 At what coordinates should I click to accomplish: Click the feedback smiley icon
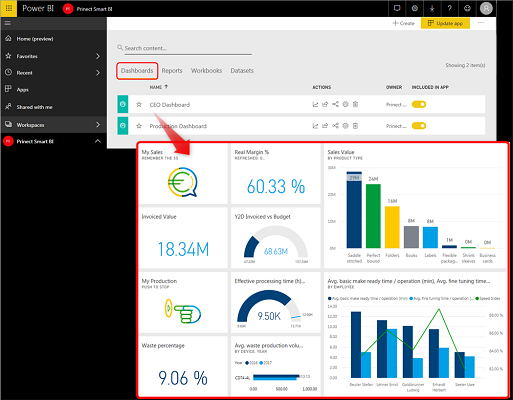(x=467, y=8)
